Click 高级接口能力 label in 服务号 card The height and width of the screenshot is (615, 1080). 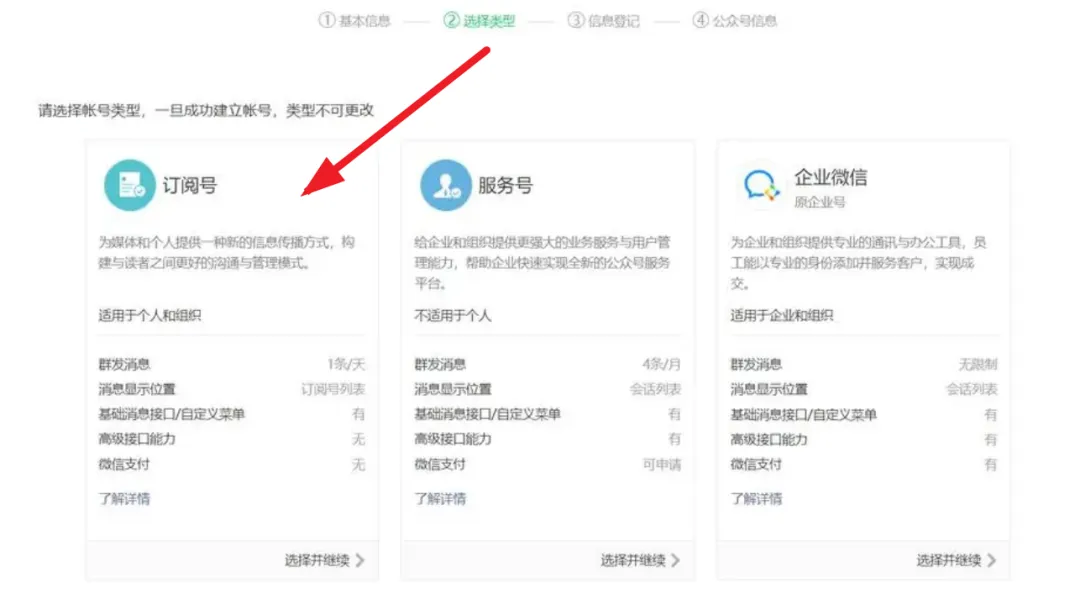point(453,439)
